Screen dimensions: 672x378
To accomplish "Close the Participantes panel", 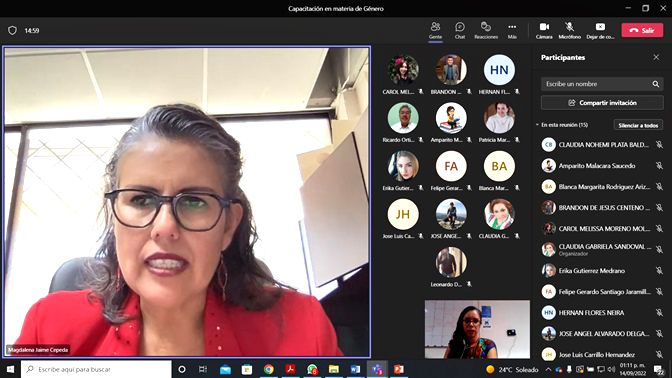I will [656, 57].
